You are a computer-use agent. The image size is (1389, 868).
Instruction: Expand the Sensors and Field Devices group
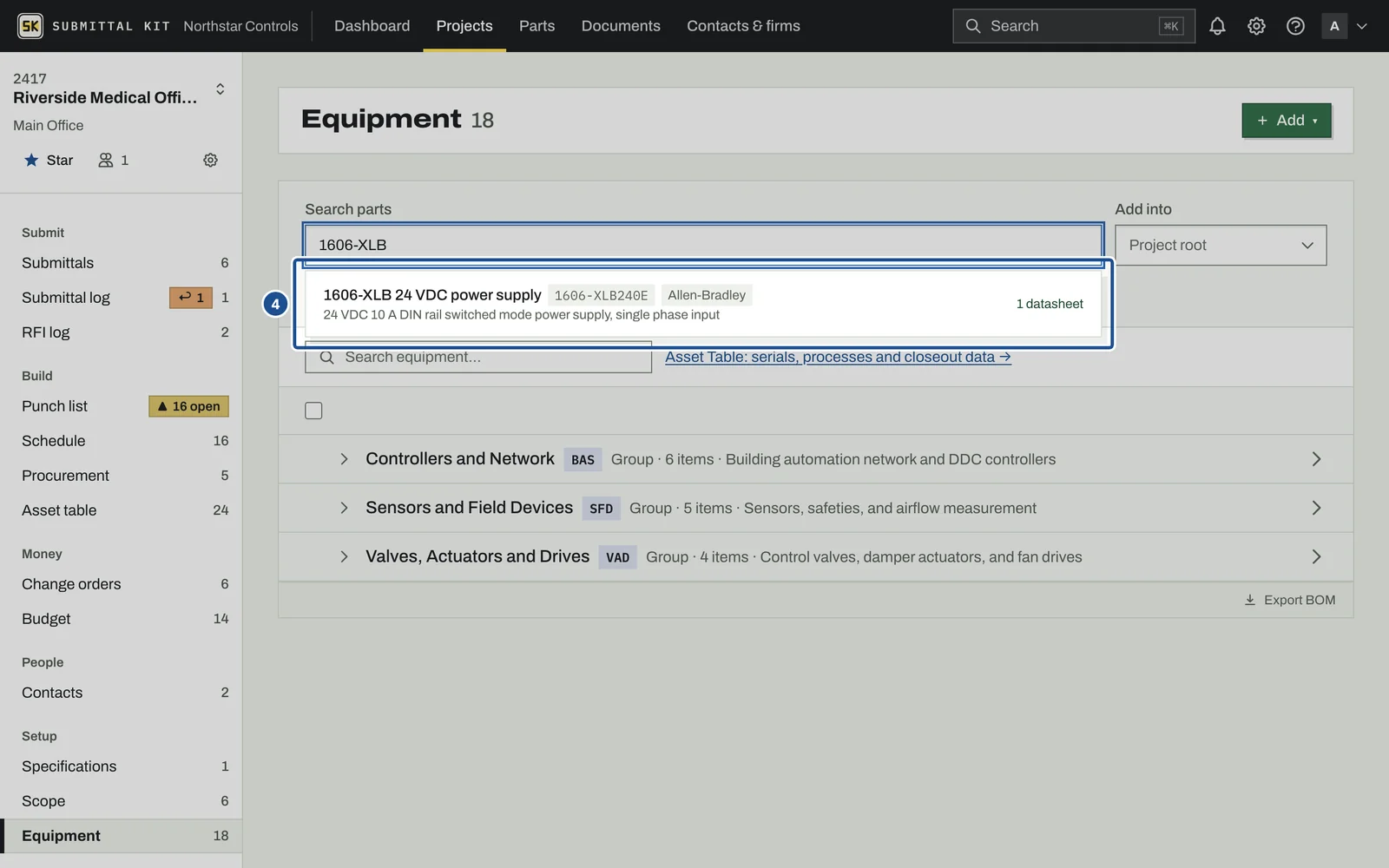(344, 508)
